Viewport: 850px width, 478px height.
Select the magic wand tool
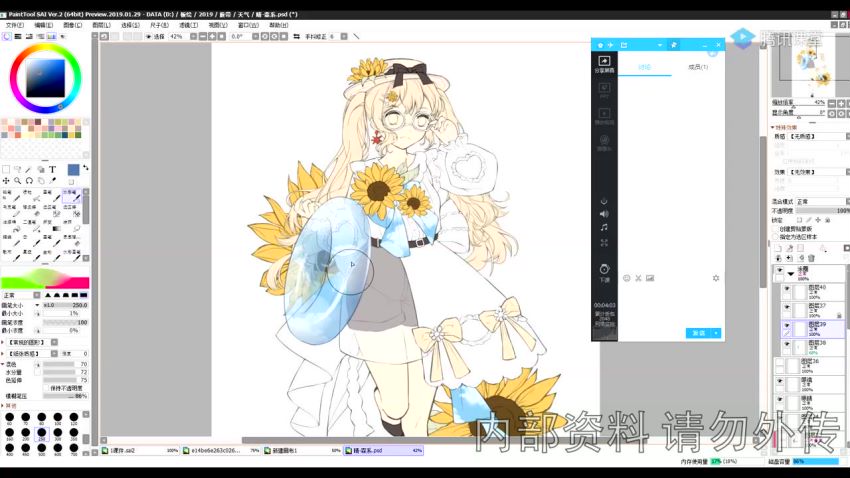(x=29, y=170)
